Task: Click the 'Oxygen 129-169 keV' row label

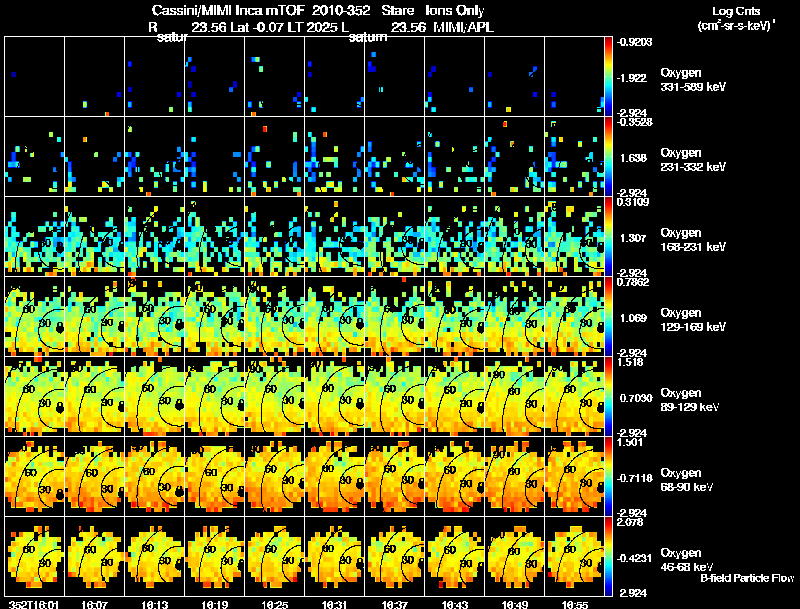Action: 693,320
